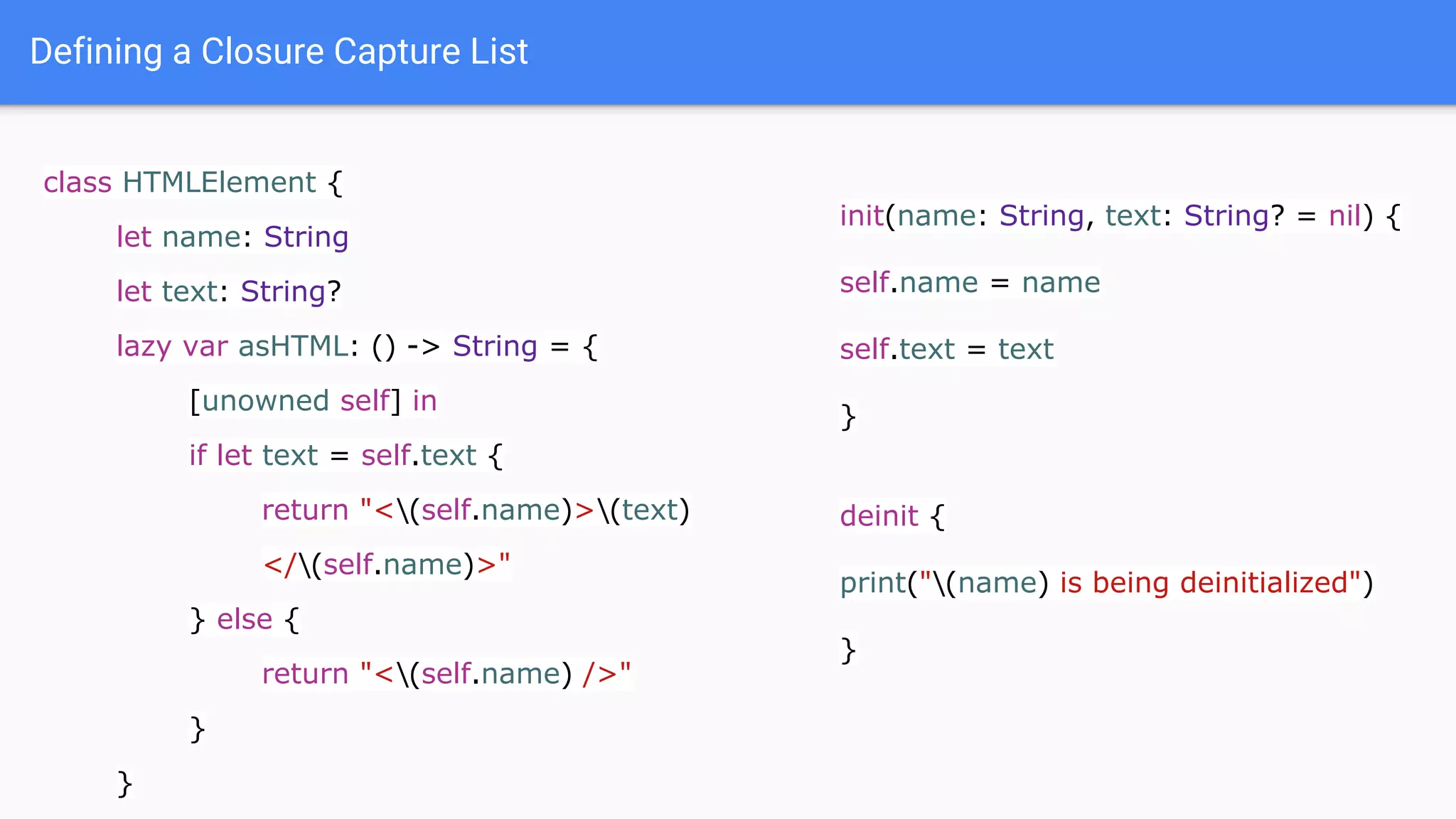Click the closing brace after 'self.text = text'
Screen dimensions: 1456x819
pos(847,417)
